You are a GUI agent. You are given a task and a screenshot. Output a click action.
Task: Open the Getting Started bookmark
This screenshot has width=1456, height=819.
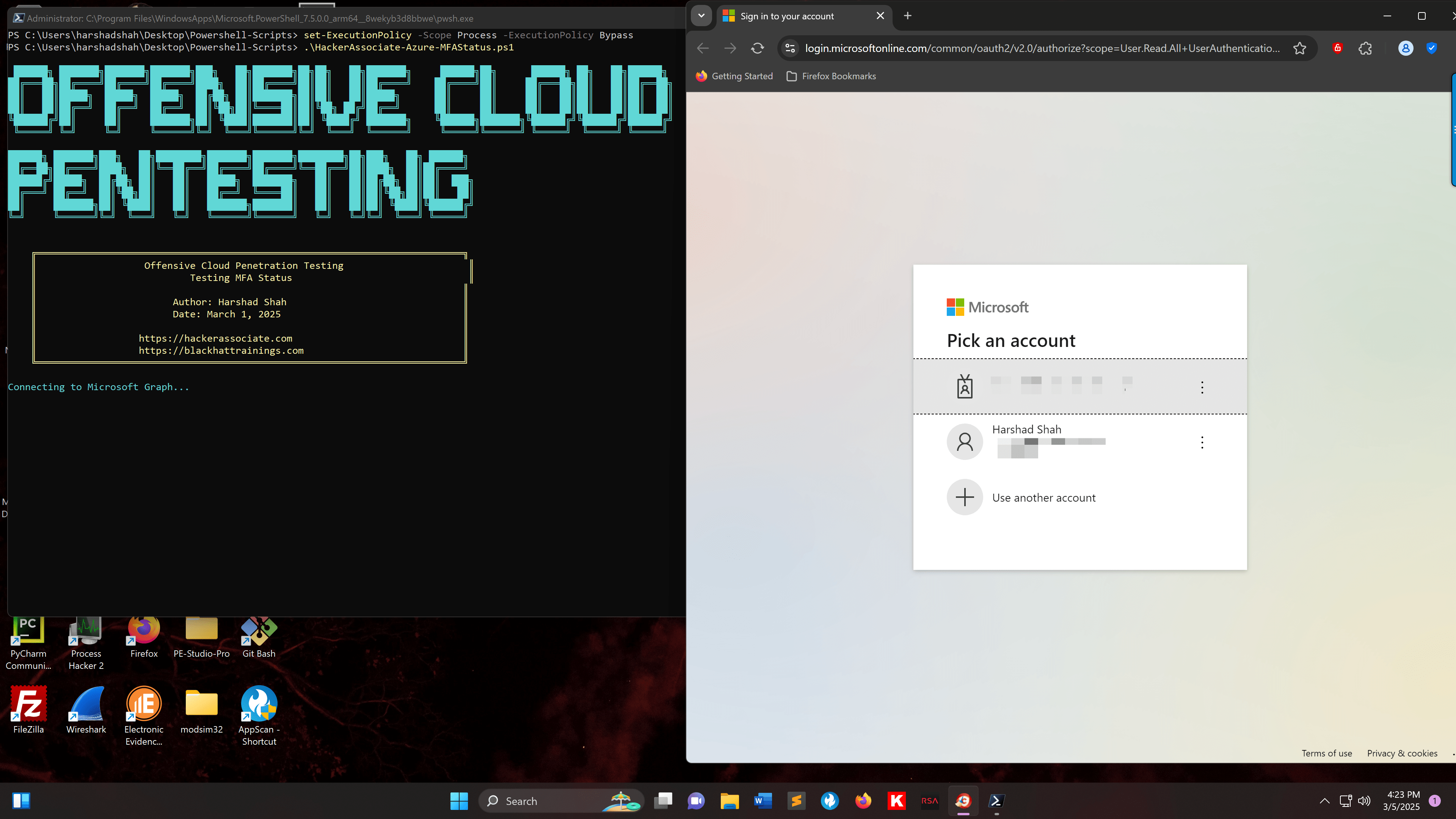pos(734,76)
